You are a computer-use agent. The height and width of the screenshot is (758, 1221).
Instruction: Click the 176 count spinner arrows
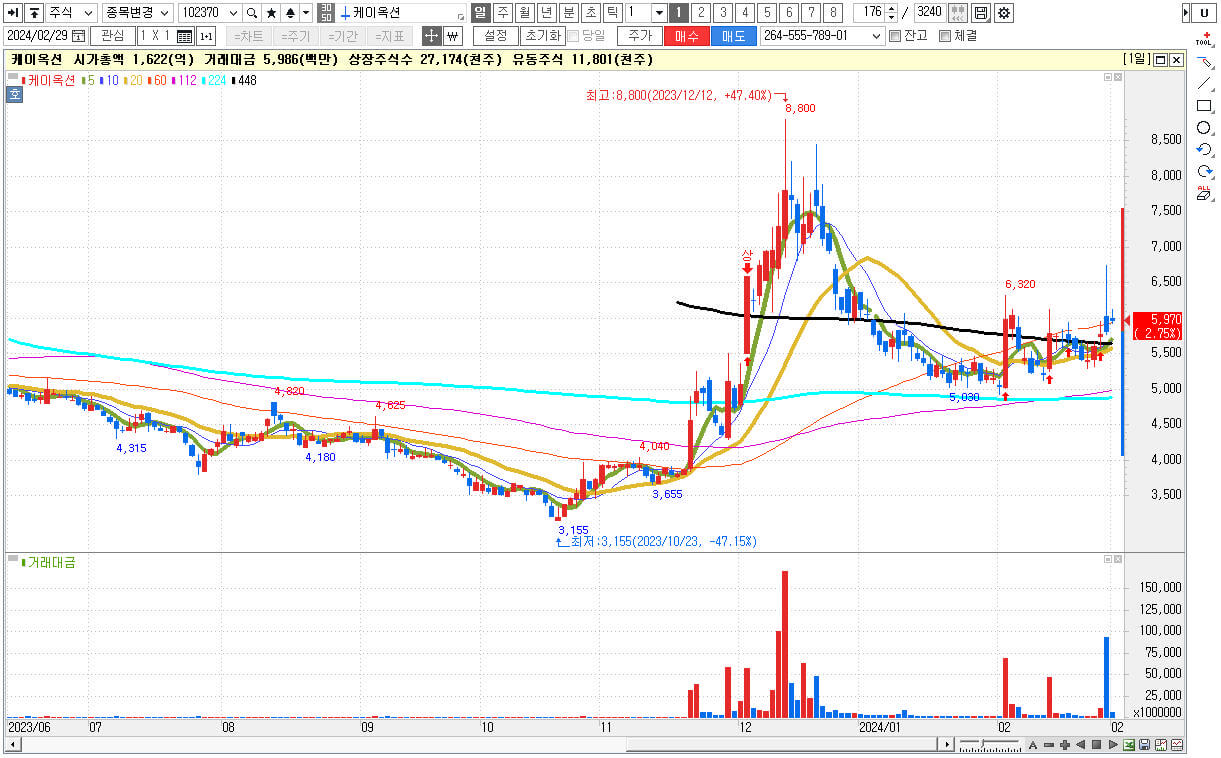coord(892,13)
